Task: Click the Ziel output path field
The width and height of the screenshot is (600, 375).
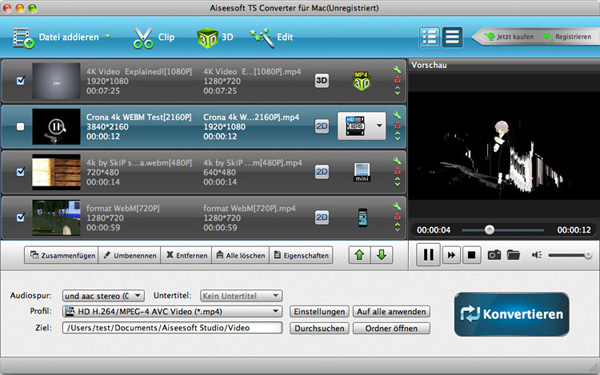Action: click(172, 328)
